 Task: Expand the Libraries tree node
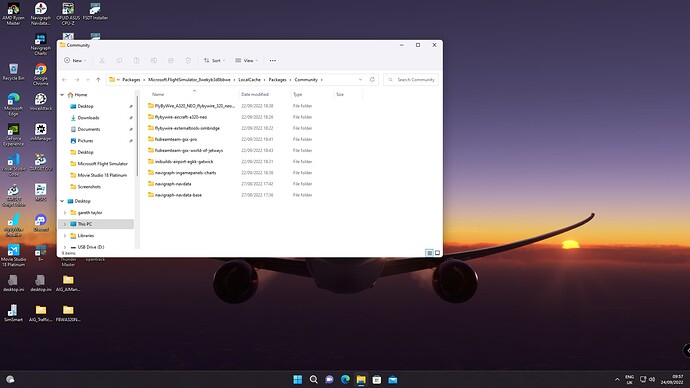pos(65,236)
